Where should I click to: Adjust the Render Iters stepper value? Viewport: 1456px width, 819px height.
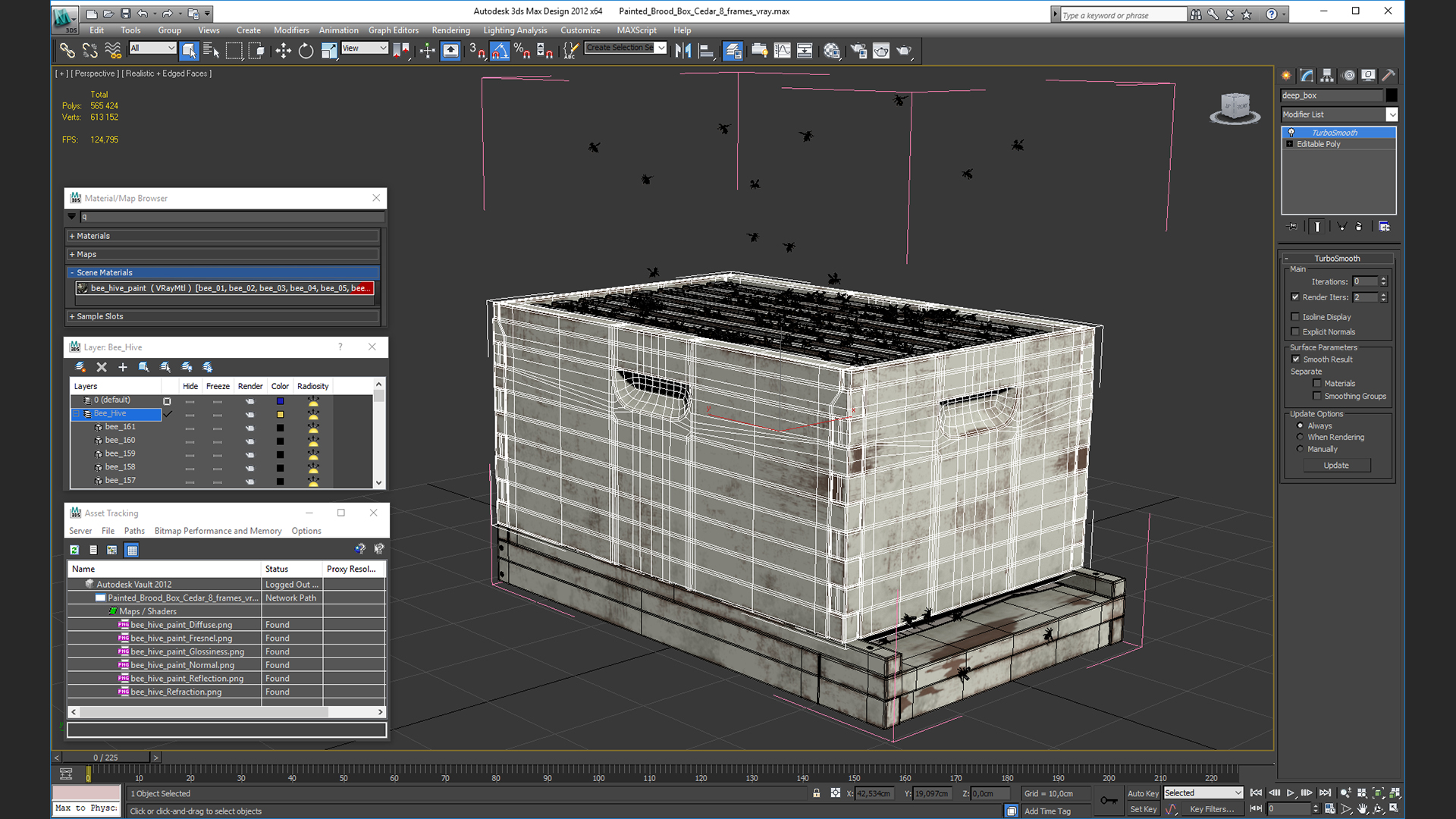point(1385,297)
